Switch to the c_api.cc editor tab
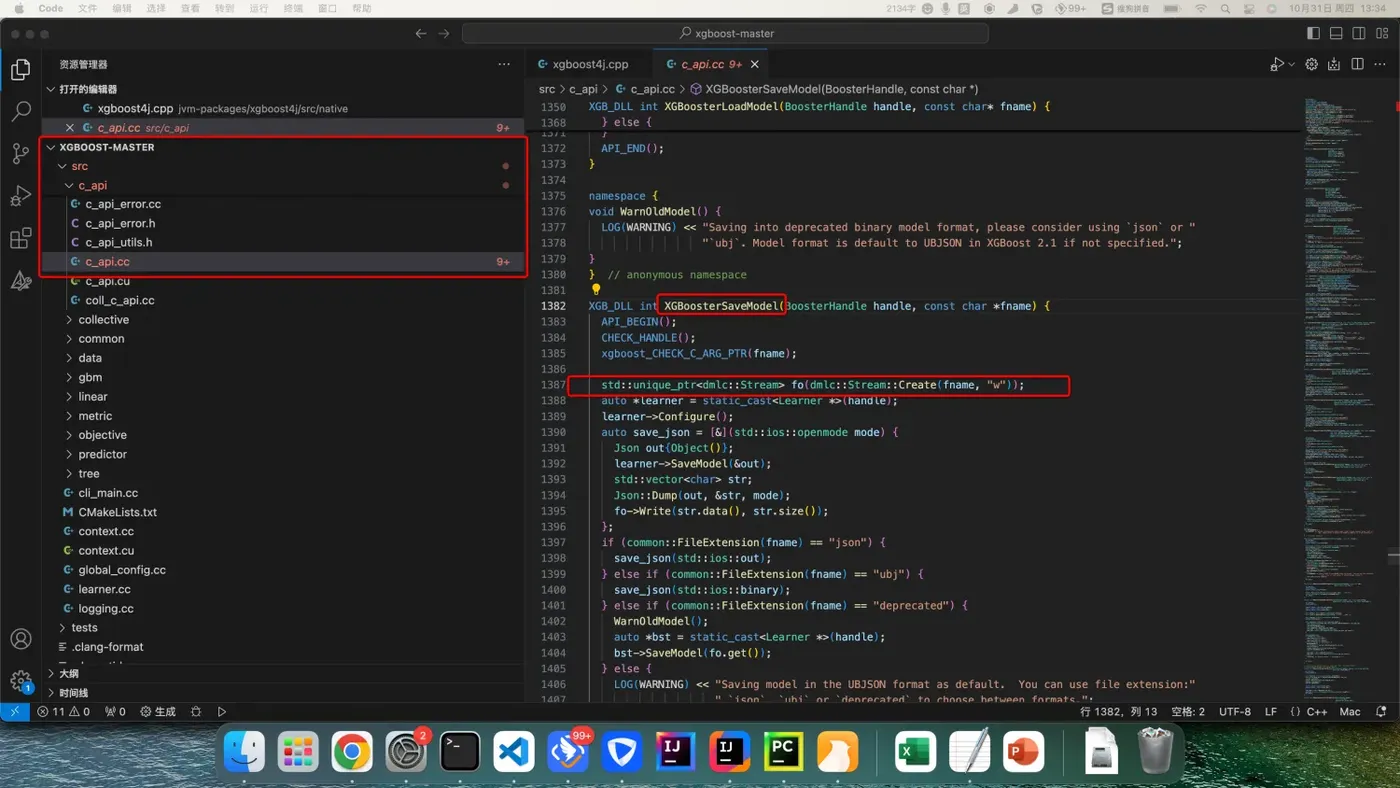The height and width of the screenshot is (788, 1400). coord(711,64)
